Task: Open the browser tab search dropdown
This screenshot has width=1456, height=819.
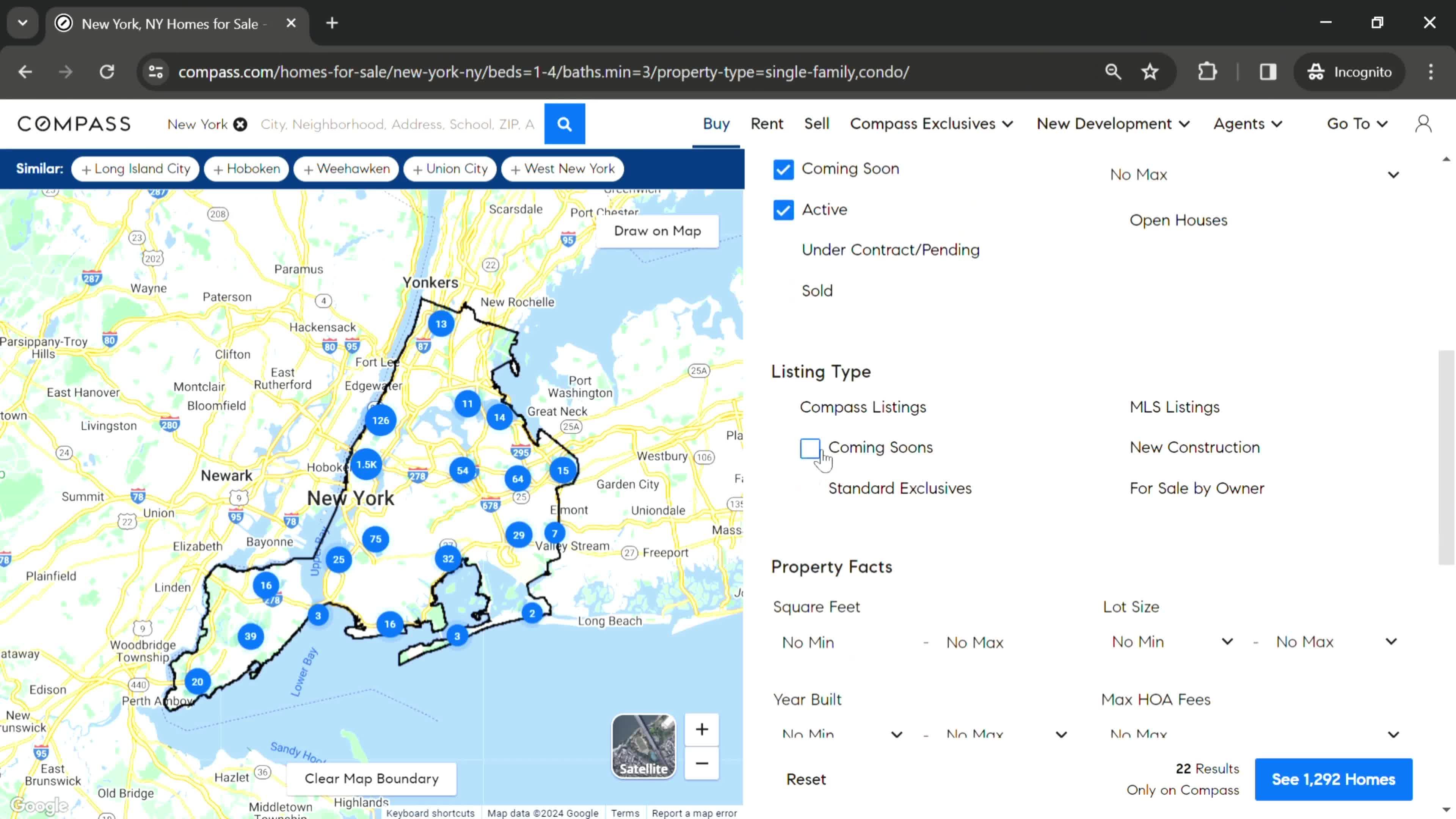Action: (23, 23)
